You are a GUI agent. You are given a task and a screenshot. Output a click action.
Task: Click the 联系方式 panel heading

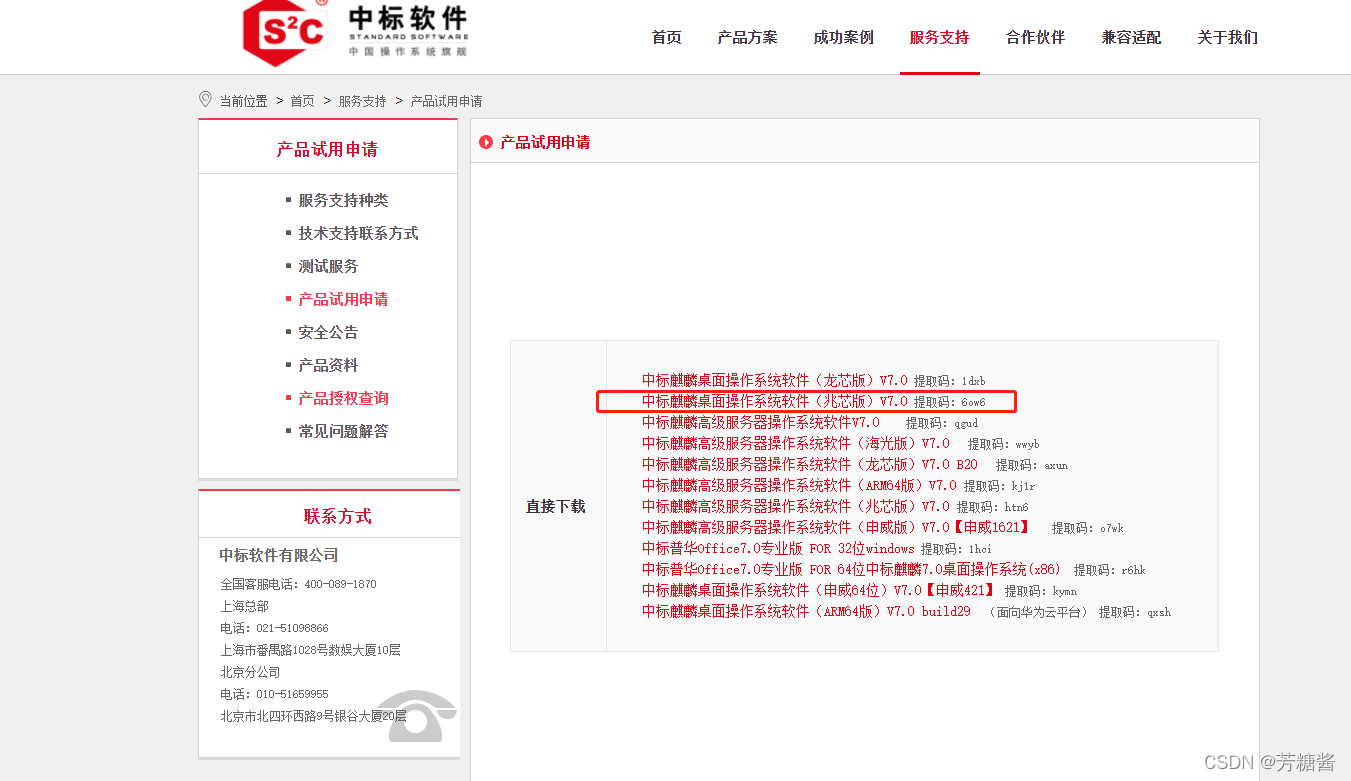tap(338, 516)
